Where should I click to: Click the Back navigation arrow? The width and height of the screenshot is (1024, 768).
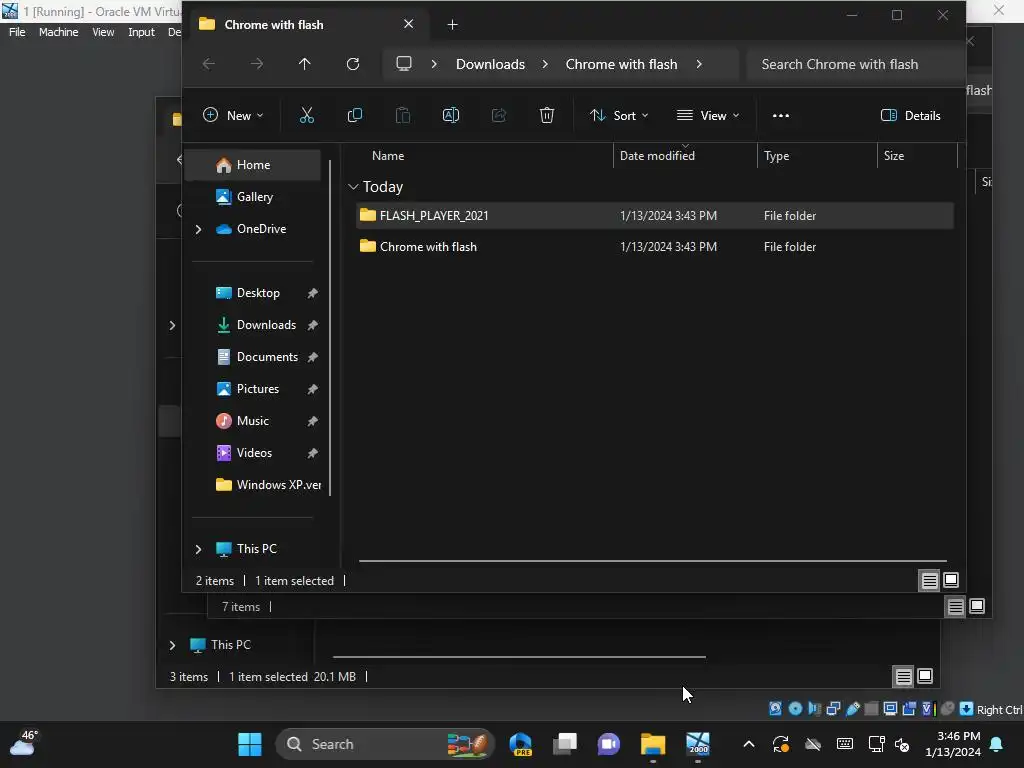pos(209,63)
